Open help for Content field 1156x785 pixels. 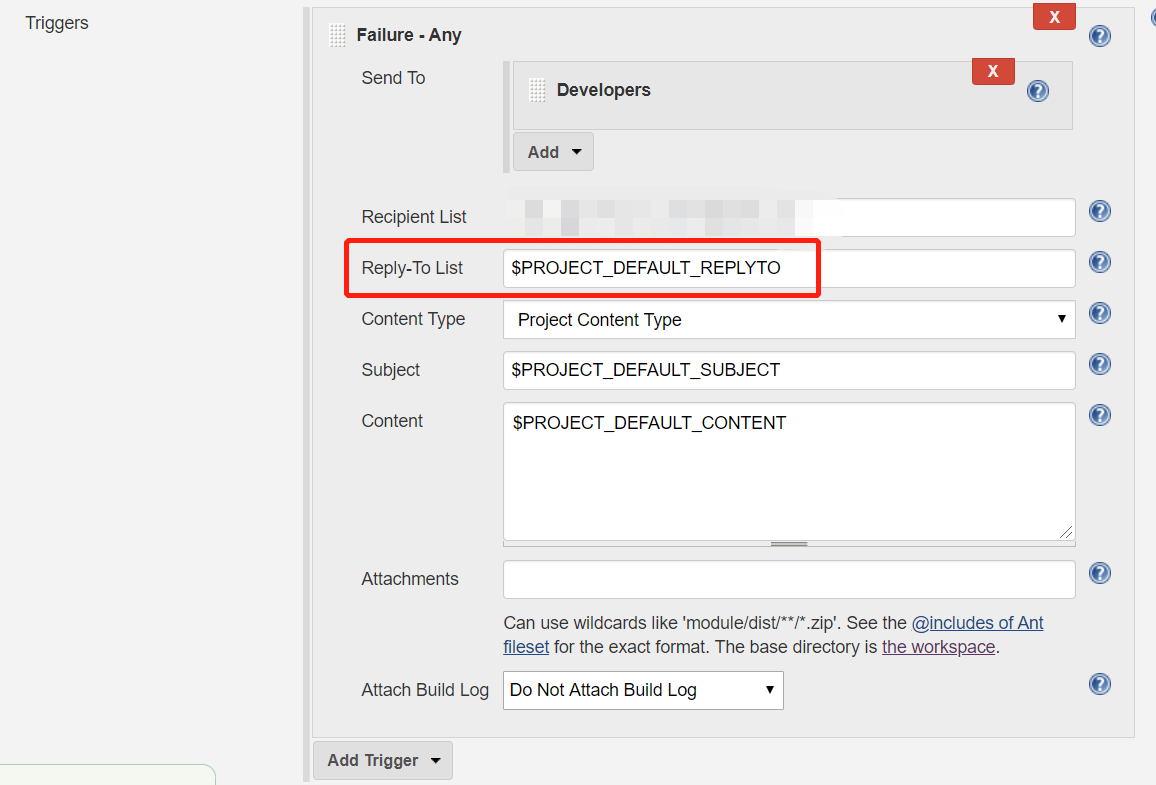click(1099, 415)
